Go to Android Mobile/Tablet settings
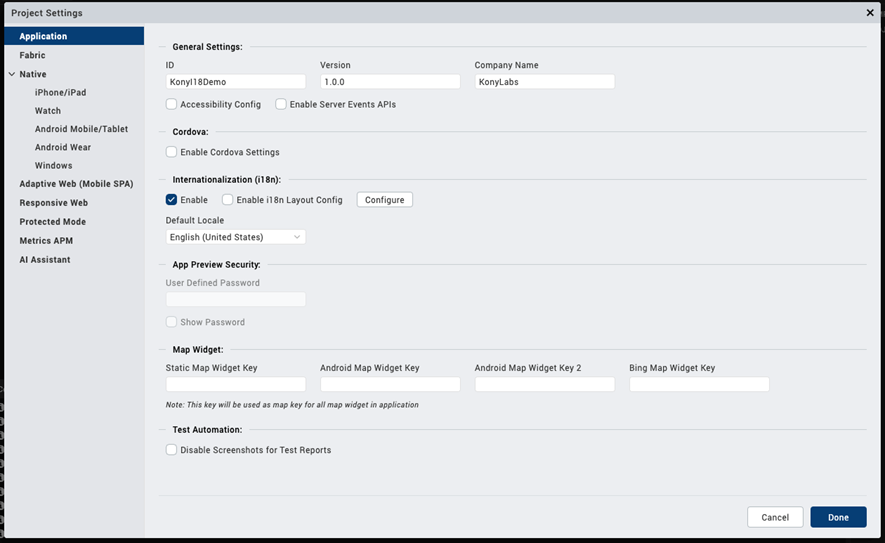Viewport: 885px width, 543px height. [x=81, y=129]
